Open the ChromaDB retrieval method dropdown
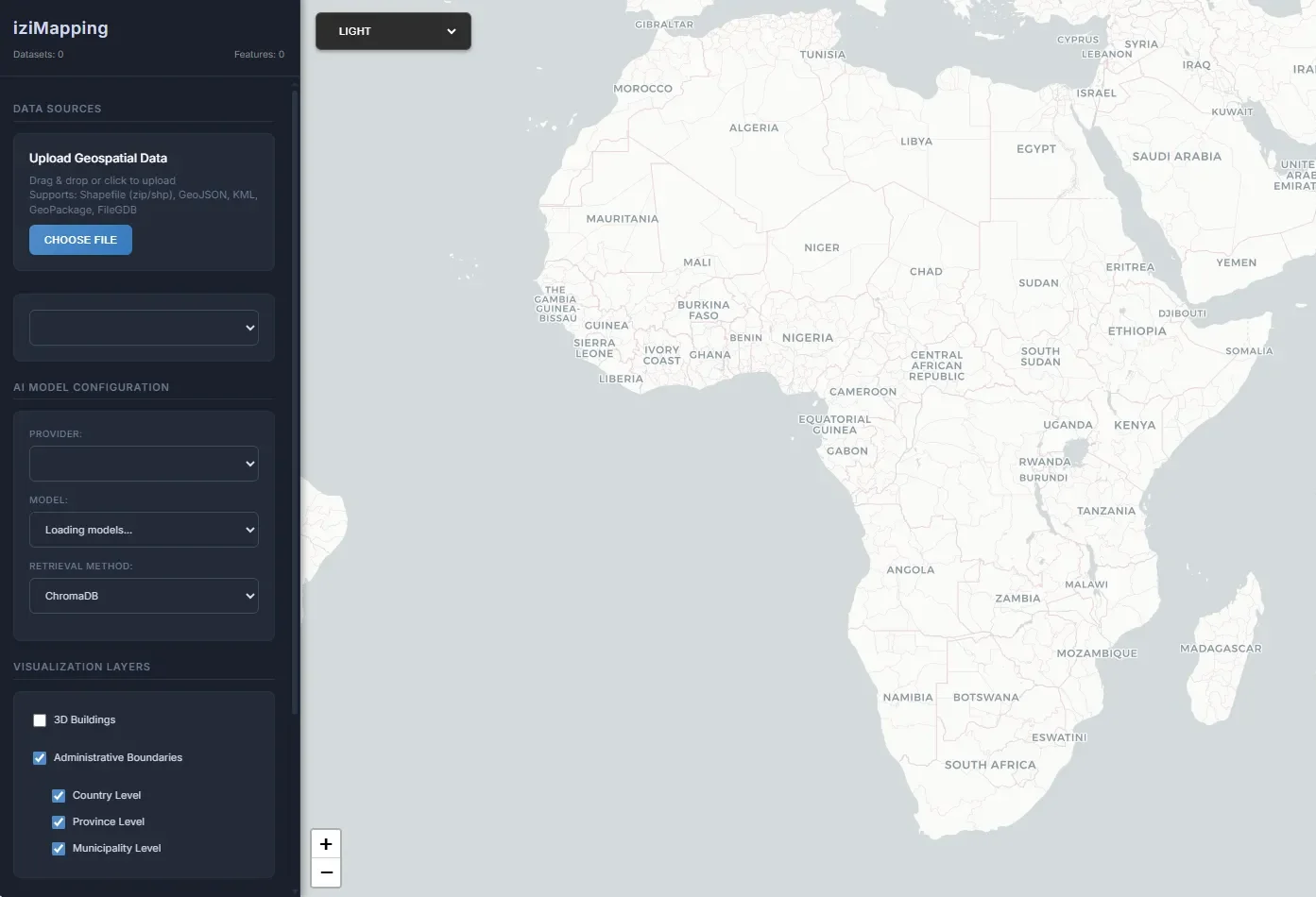 tap(144, 596)
